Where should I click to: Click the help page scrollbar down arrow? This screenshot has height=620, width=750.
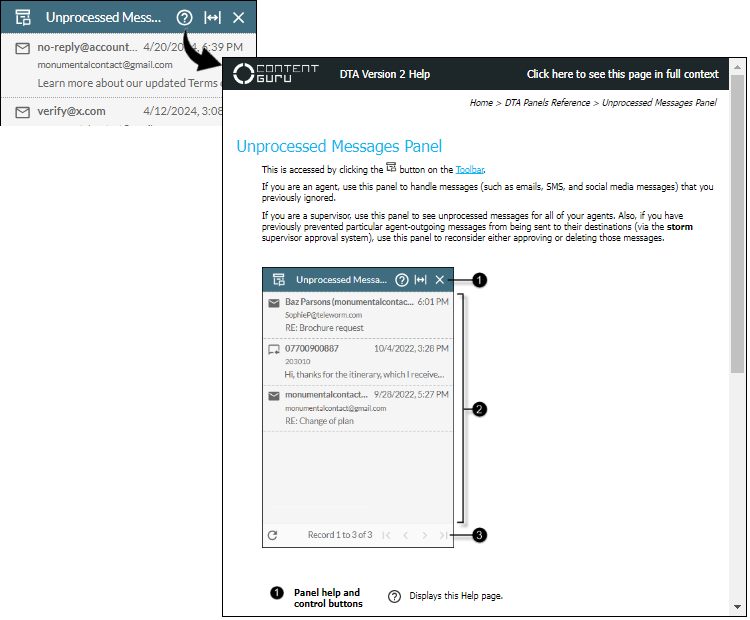point(738,606)
